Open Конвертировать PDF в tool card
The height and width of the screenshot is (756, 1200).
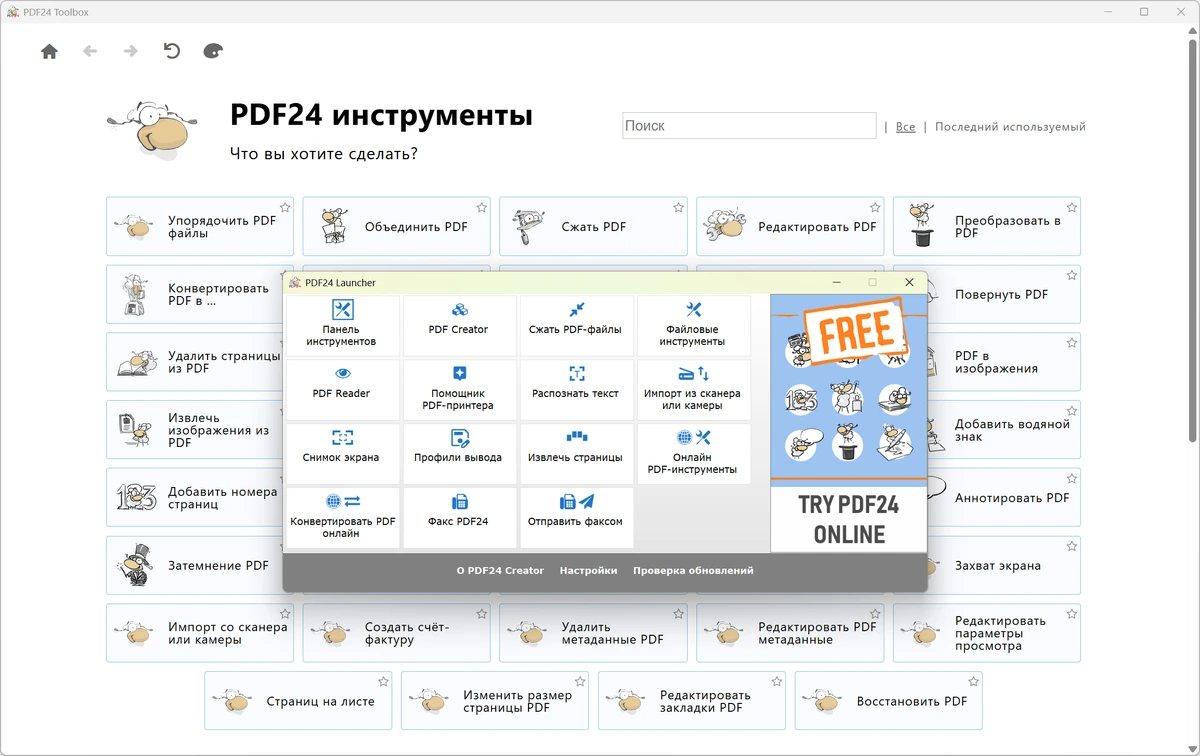click(194, 294)
